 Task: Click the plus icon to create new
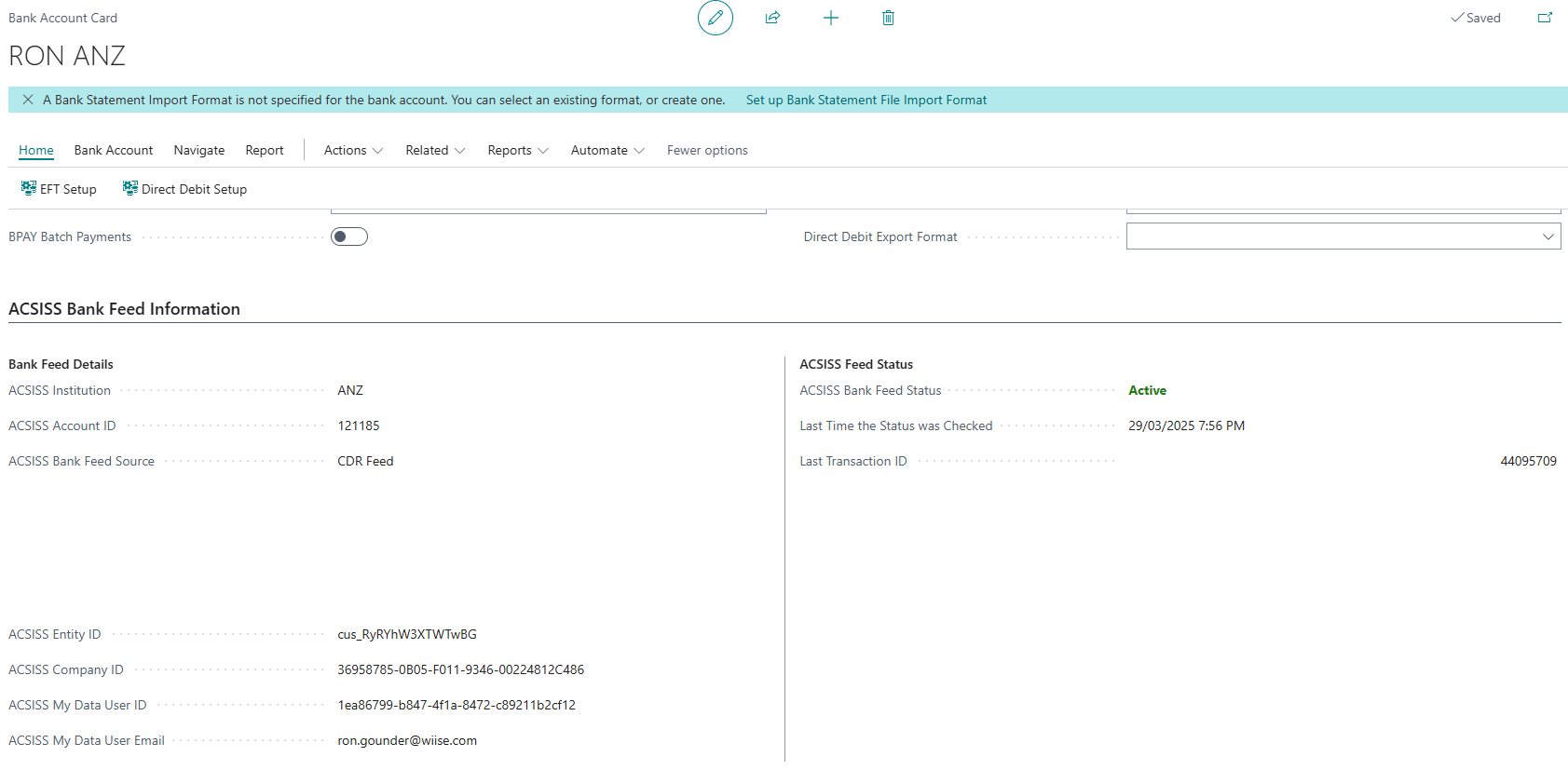830,18
